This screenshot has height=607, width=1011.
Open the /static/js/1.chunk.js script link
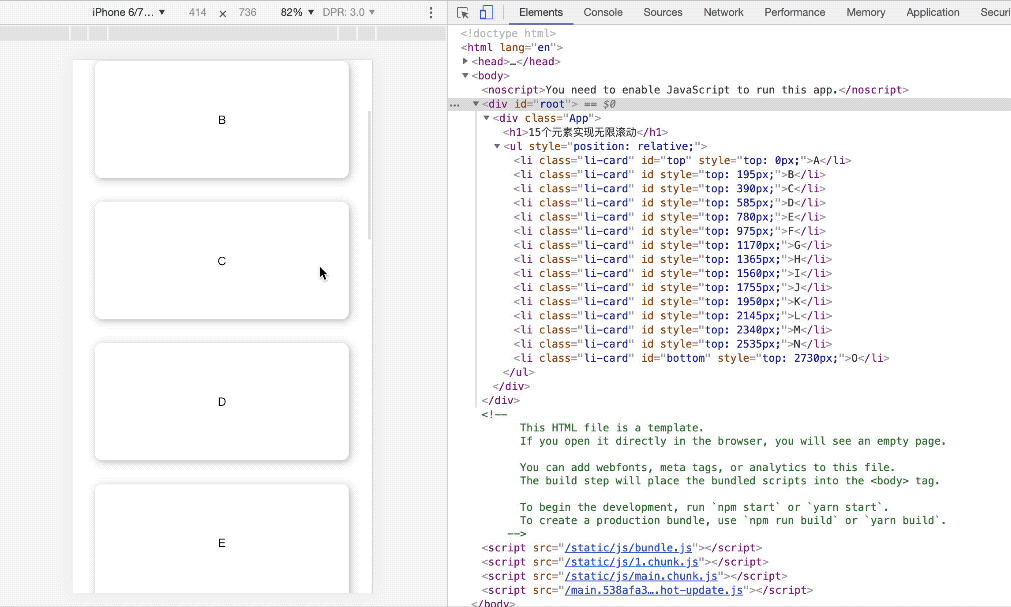click(632, 562)
